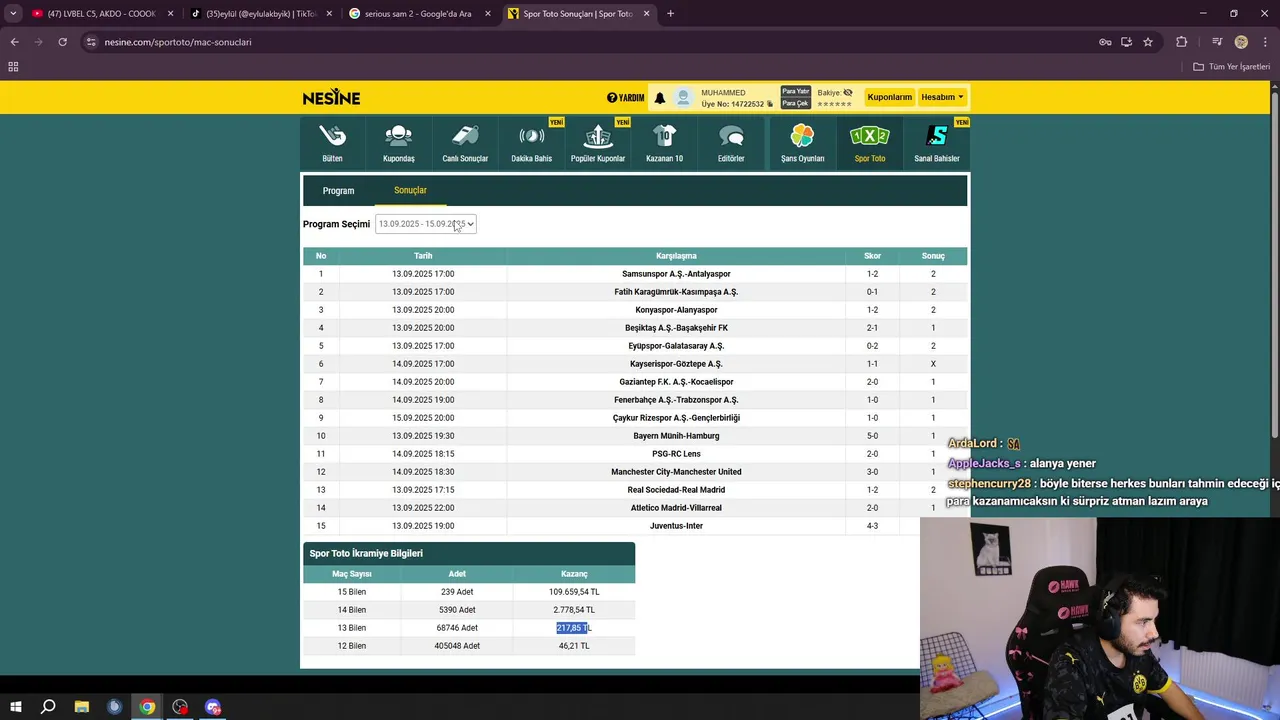Go back in browser

coord(14,42)
